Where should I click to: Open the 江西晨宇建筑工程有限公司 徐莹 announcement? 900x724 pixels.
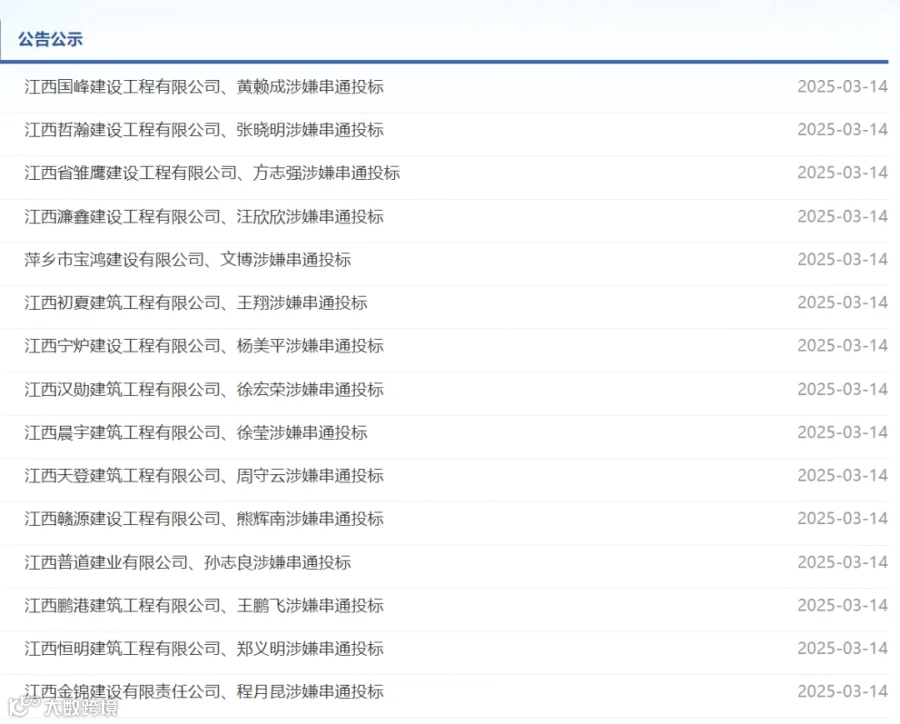[196, 432]
